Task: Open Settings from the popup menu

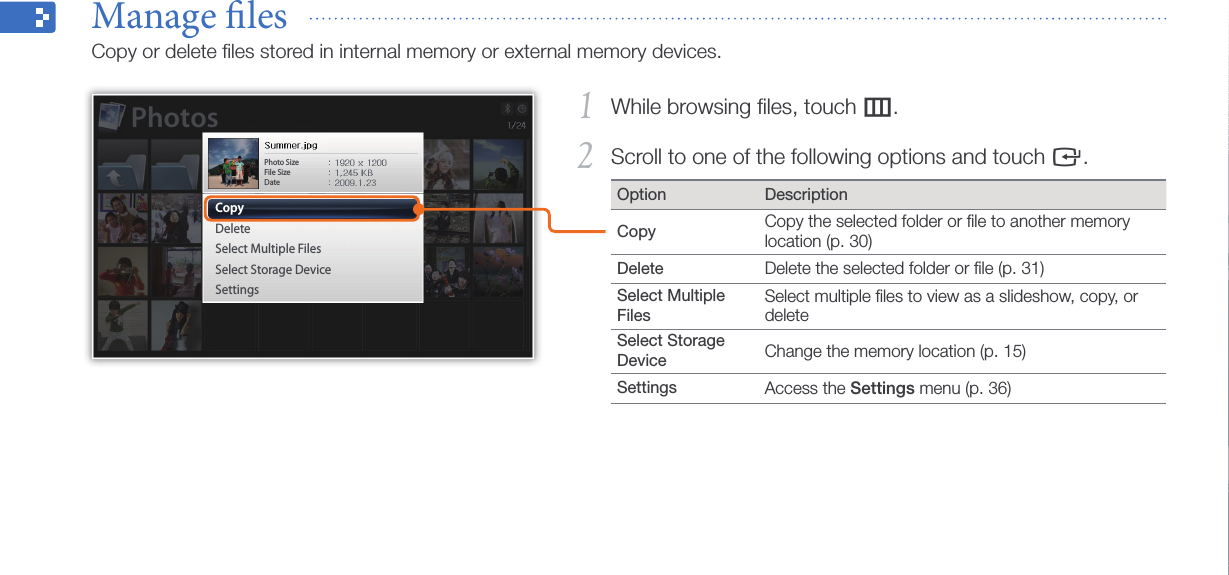Action: 237,290
